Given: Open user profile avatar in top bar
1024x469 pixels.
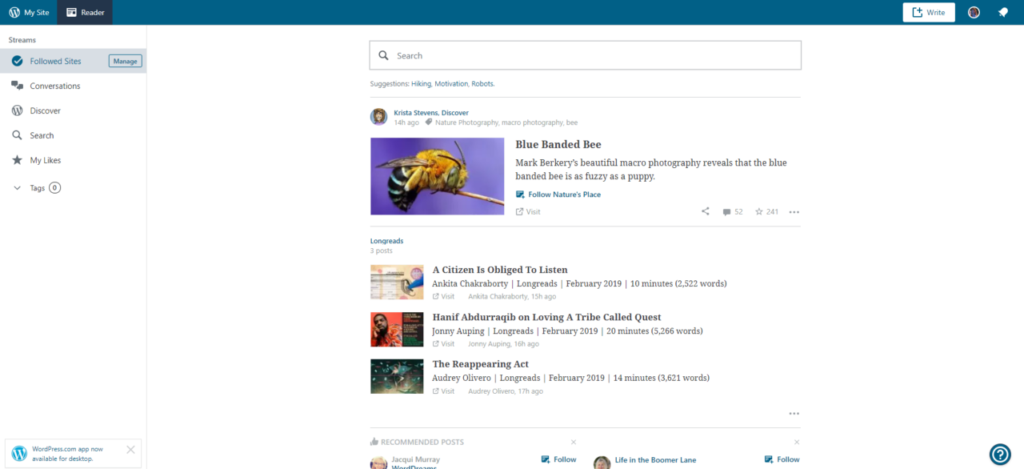Looking at the screenshot, I should click(974, 12).
